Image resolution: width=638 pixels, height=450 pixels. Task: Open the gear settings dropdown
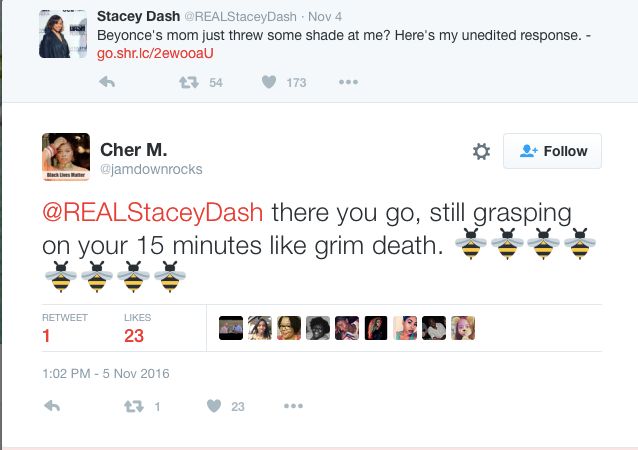(481, 151)
